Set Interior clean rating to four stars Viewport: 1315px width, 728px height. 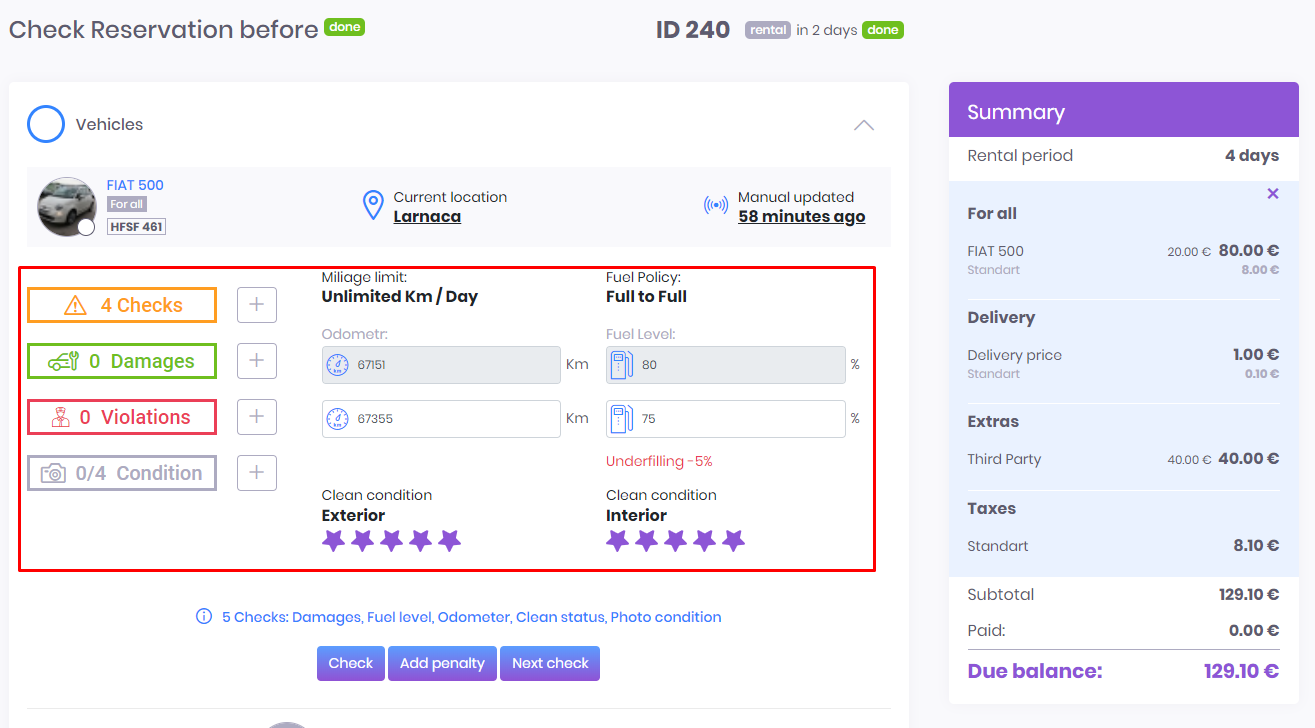pyautogui.click(x=705, y=541)
